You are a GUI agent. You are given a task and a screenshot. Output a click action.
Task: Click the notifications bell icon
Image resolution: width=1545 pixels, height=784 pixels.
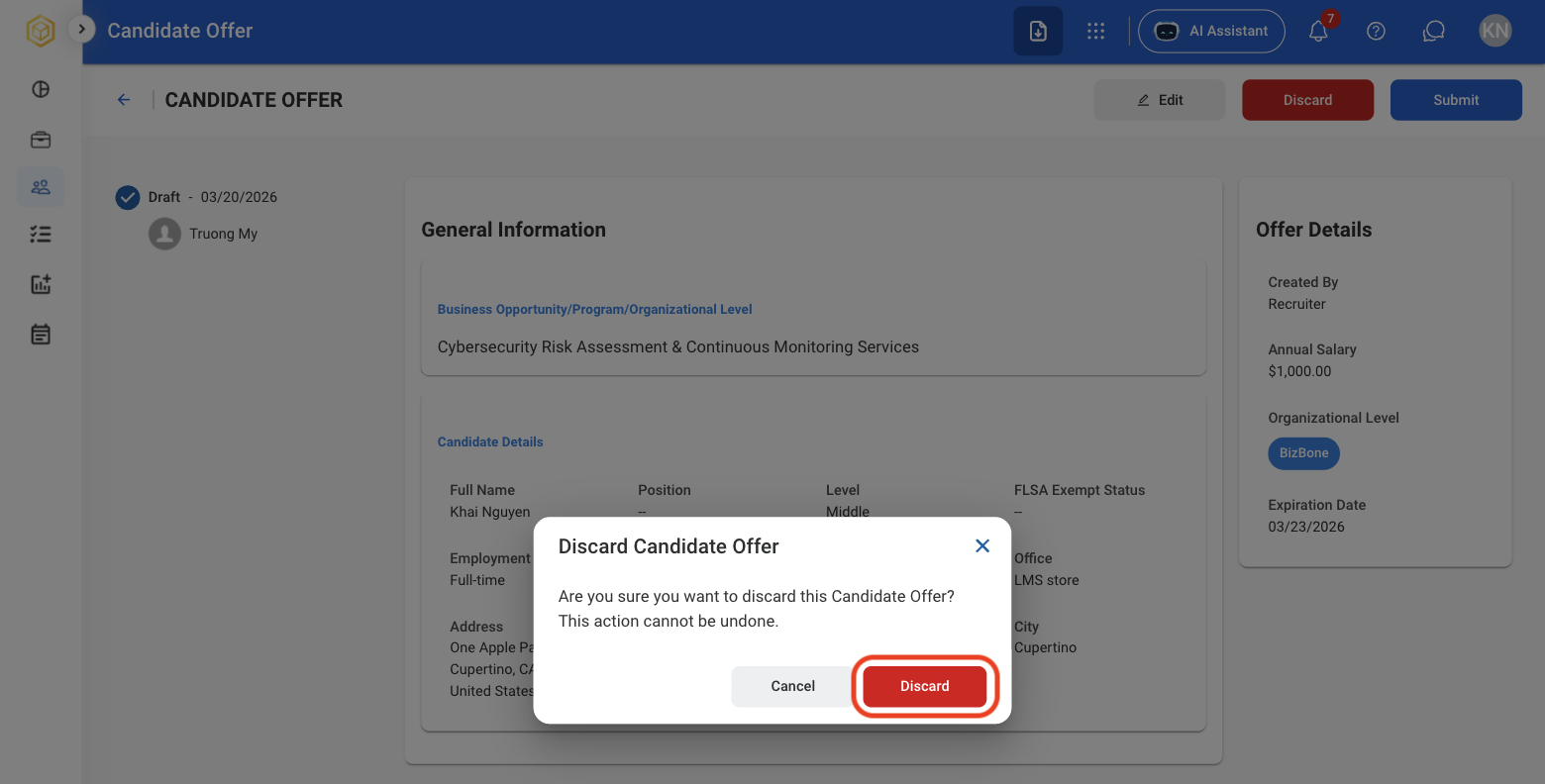(x=1318, y=31)
